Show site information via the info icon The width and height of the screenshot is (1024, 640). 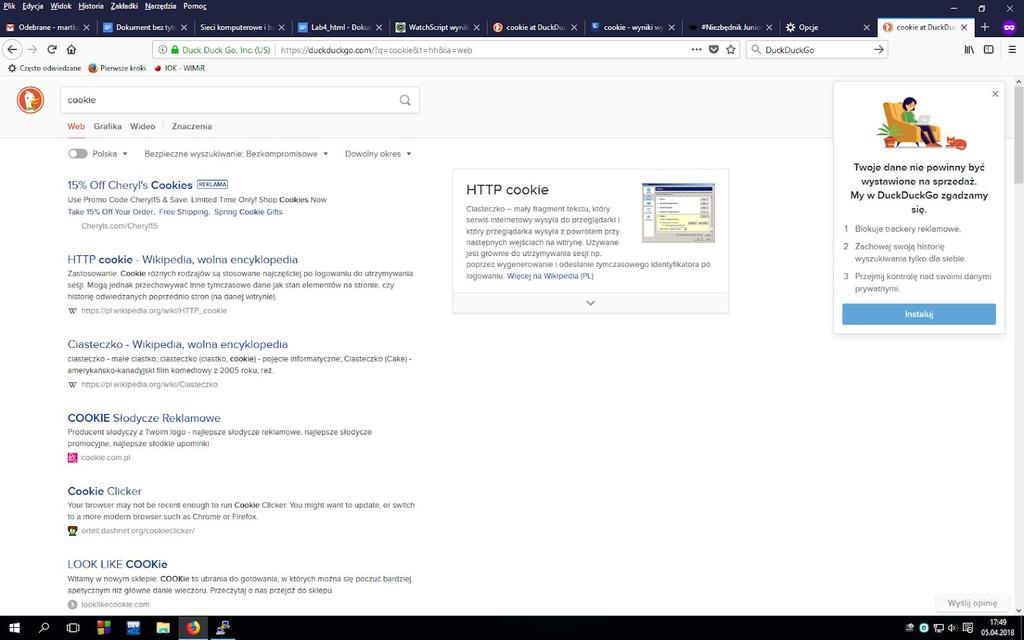pos(162,50)
